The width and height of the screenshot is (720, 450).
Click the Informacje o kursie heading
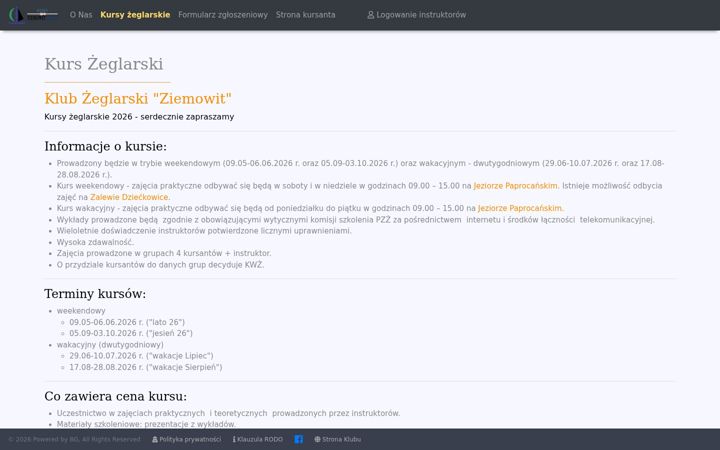tap(106, 146)
